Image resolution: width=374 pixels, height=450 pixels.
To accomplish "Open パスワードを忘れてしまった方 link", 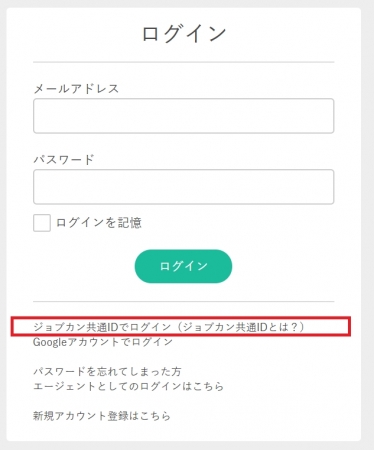I will pyautogui.click(x=107, y=371).
